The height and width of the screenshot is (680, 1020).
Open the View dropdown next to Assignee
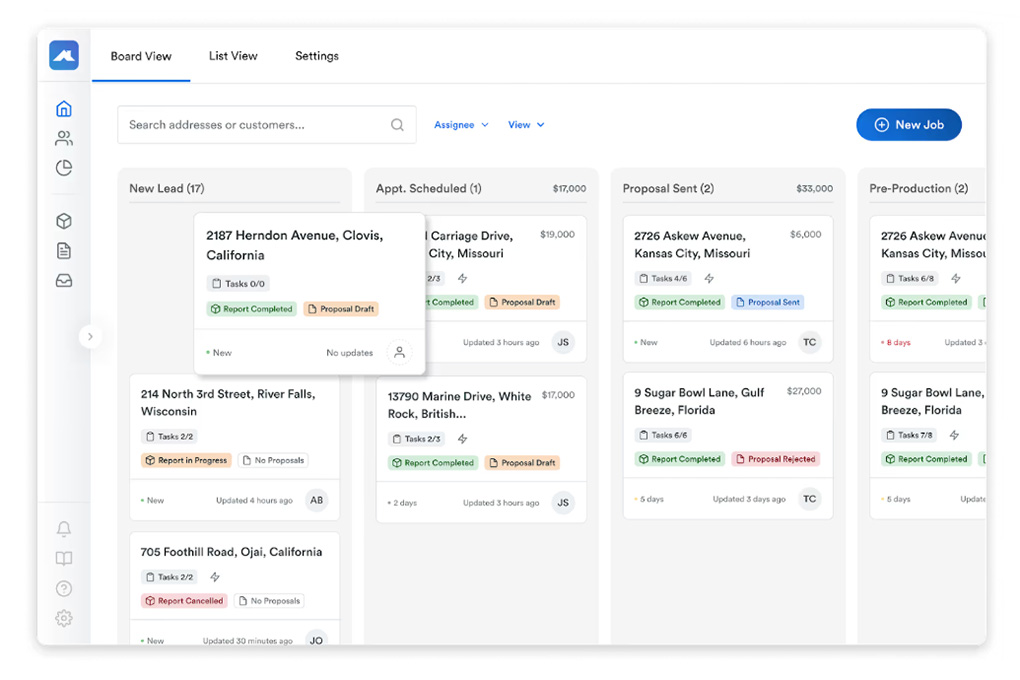coord(526,124)
